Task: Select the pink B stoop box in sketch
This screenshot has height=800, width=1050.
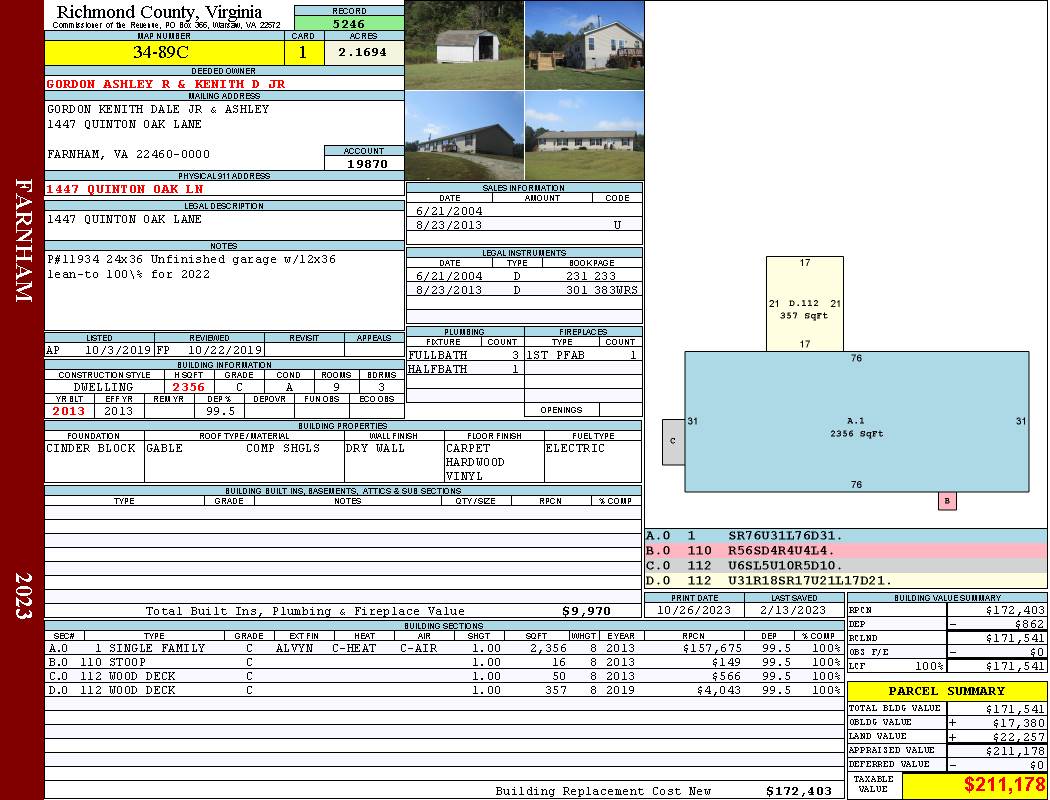Action: pos(947,501)
